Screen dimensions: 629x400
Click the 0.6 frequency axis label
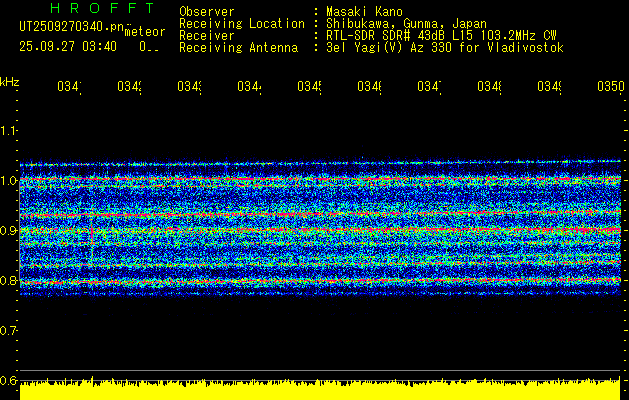[x=9, y=380]
